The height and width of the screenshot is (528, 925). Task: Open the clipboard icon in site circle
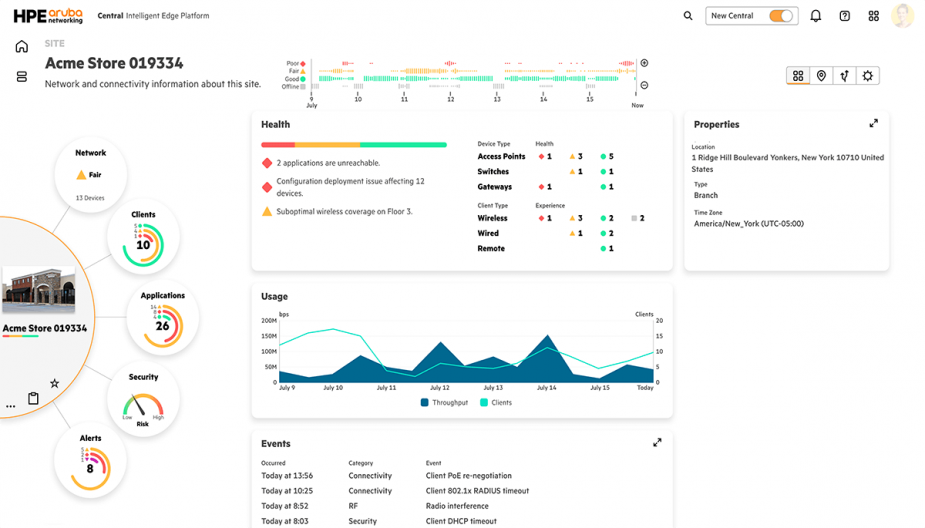(33, 399)
